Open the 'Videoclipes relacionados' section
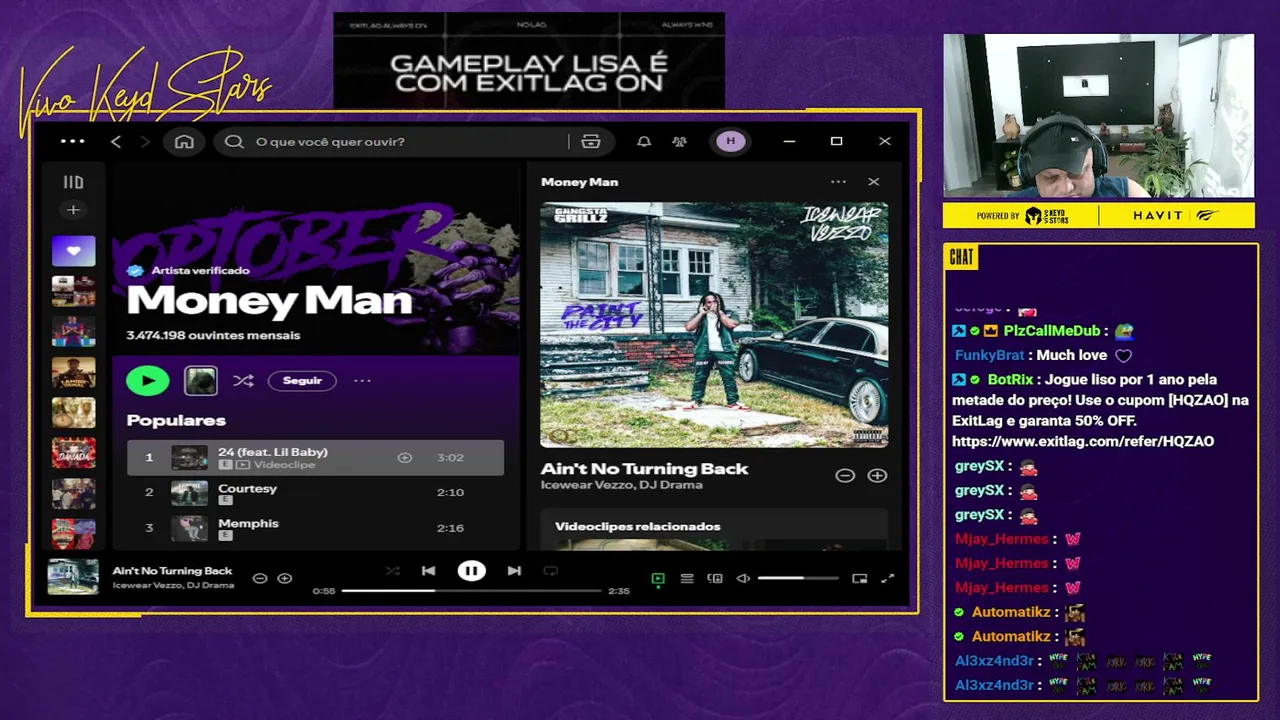The width and height of the screenshot is (1280, 720). [637, 526]
